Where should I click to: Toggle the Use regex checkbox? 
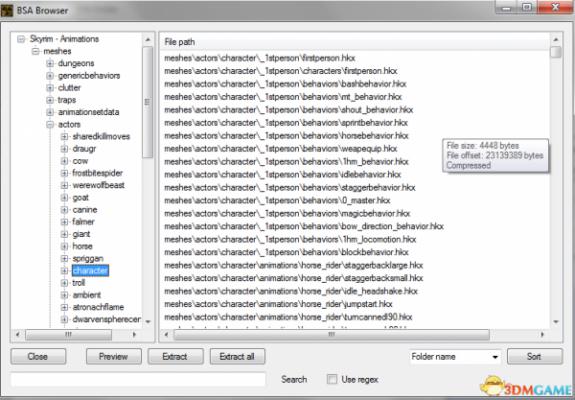coord(332,379)
